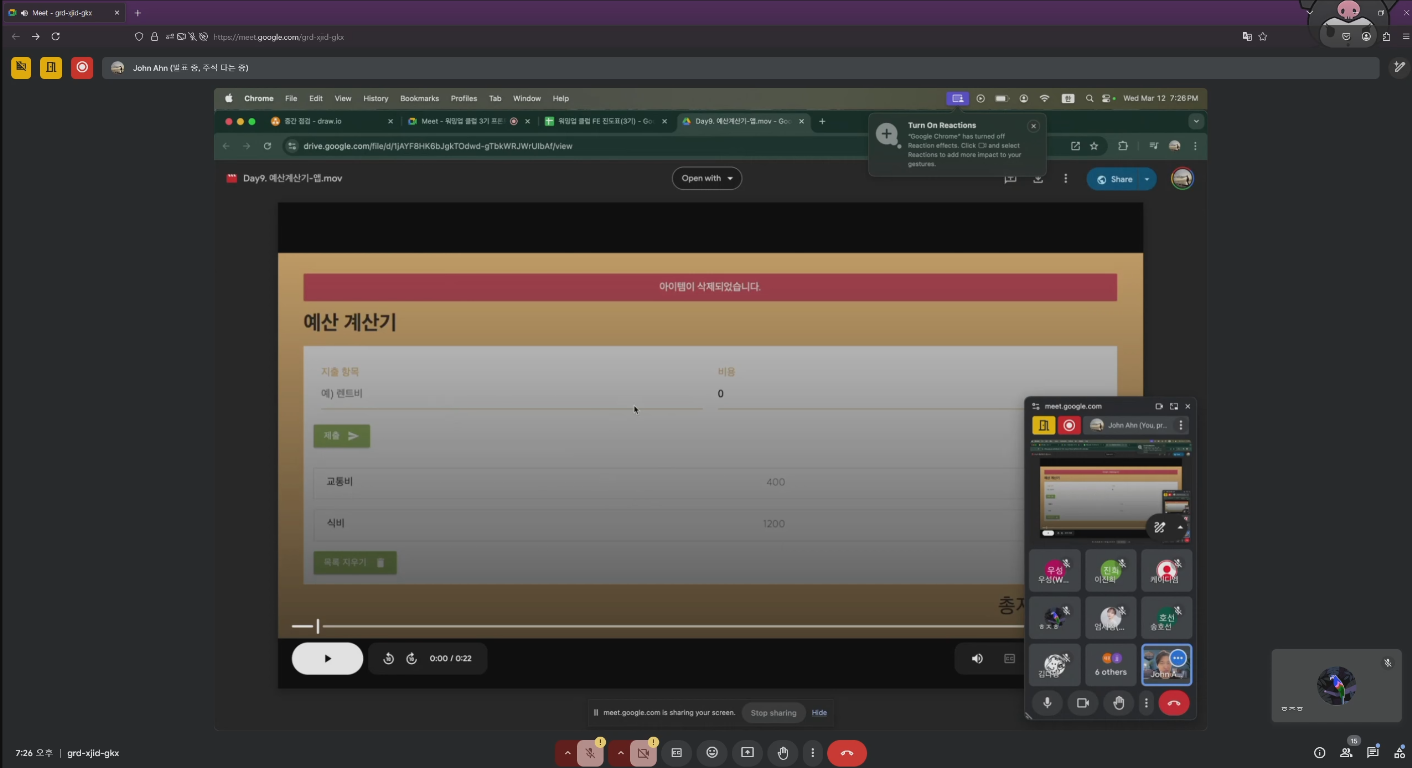Click the Share button in Drive viewer
1412x768 pixels.
click(1113, 179)
